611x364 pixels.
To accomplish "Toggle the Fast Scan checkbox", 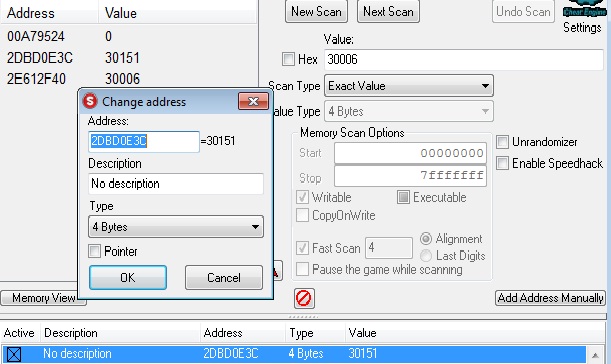I will pyautogui.click(x=302, y=248).
